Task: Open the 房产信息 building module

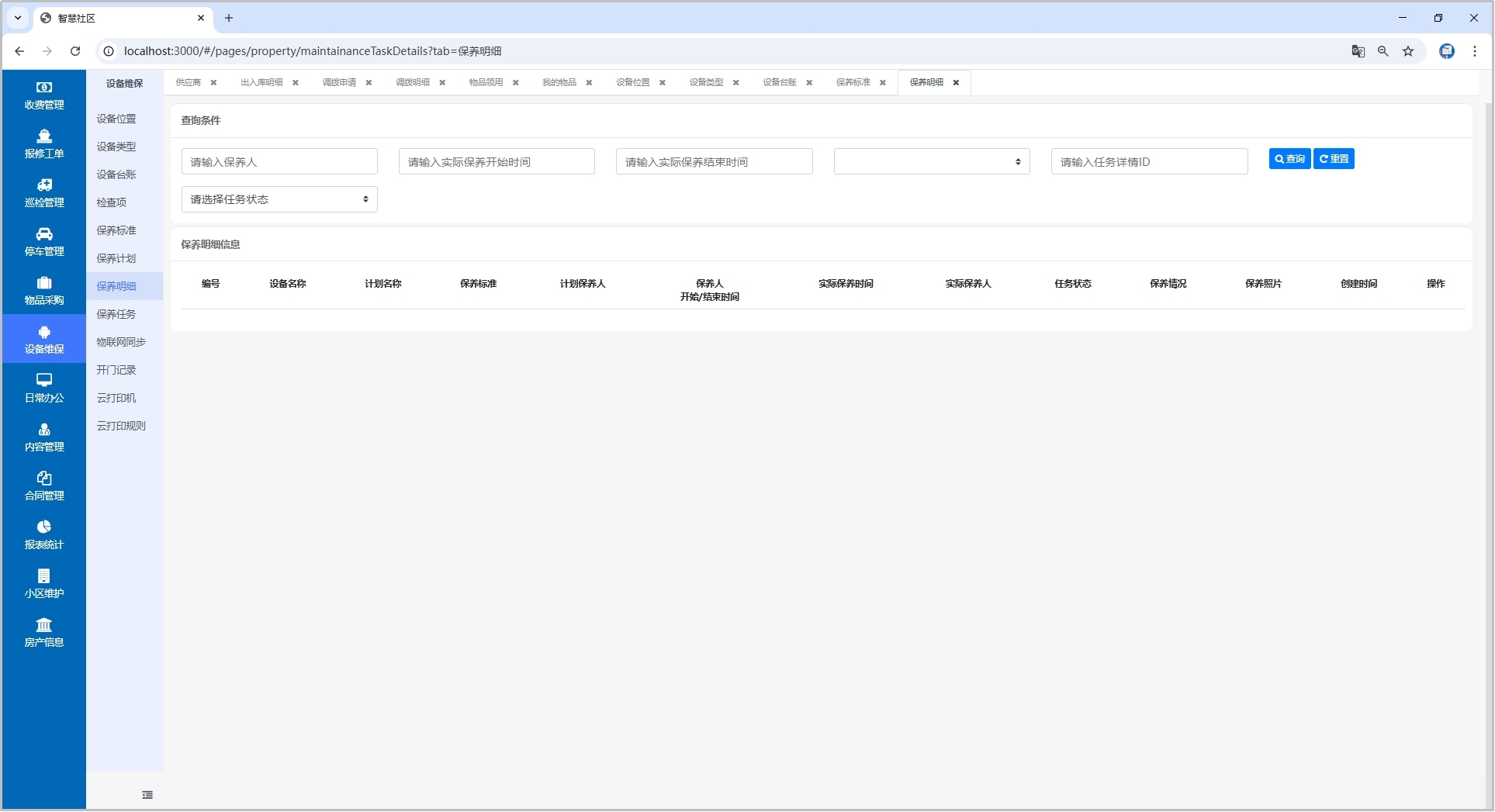Action: pyautogui.click(x=44, y=633)
